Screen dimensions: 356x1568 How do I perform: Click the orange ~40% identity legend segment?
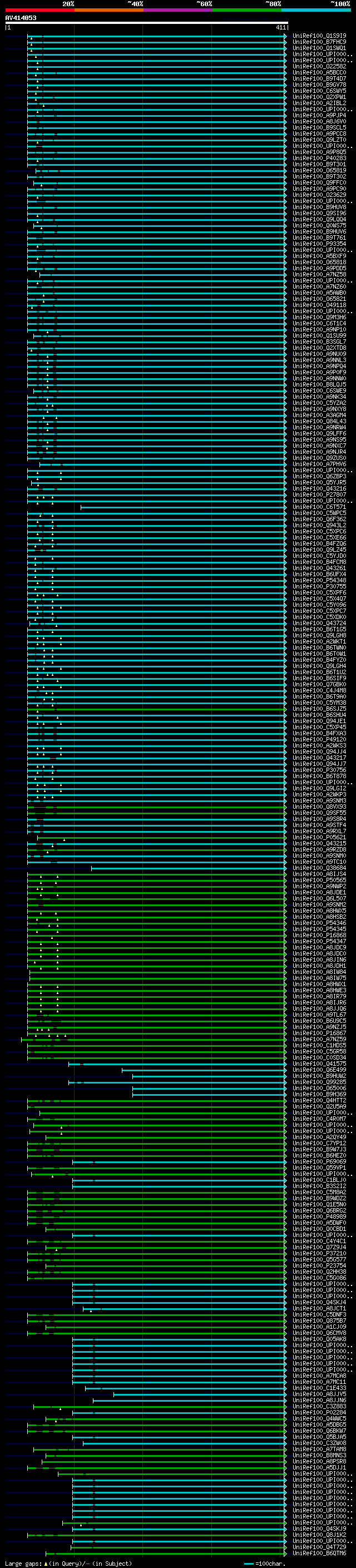pos(109,10)
